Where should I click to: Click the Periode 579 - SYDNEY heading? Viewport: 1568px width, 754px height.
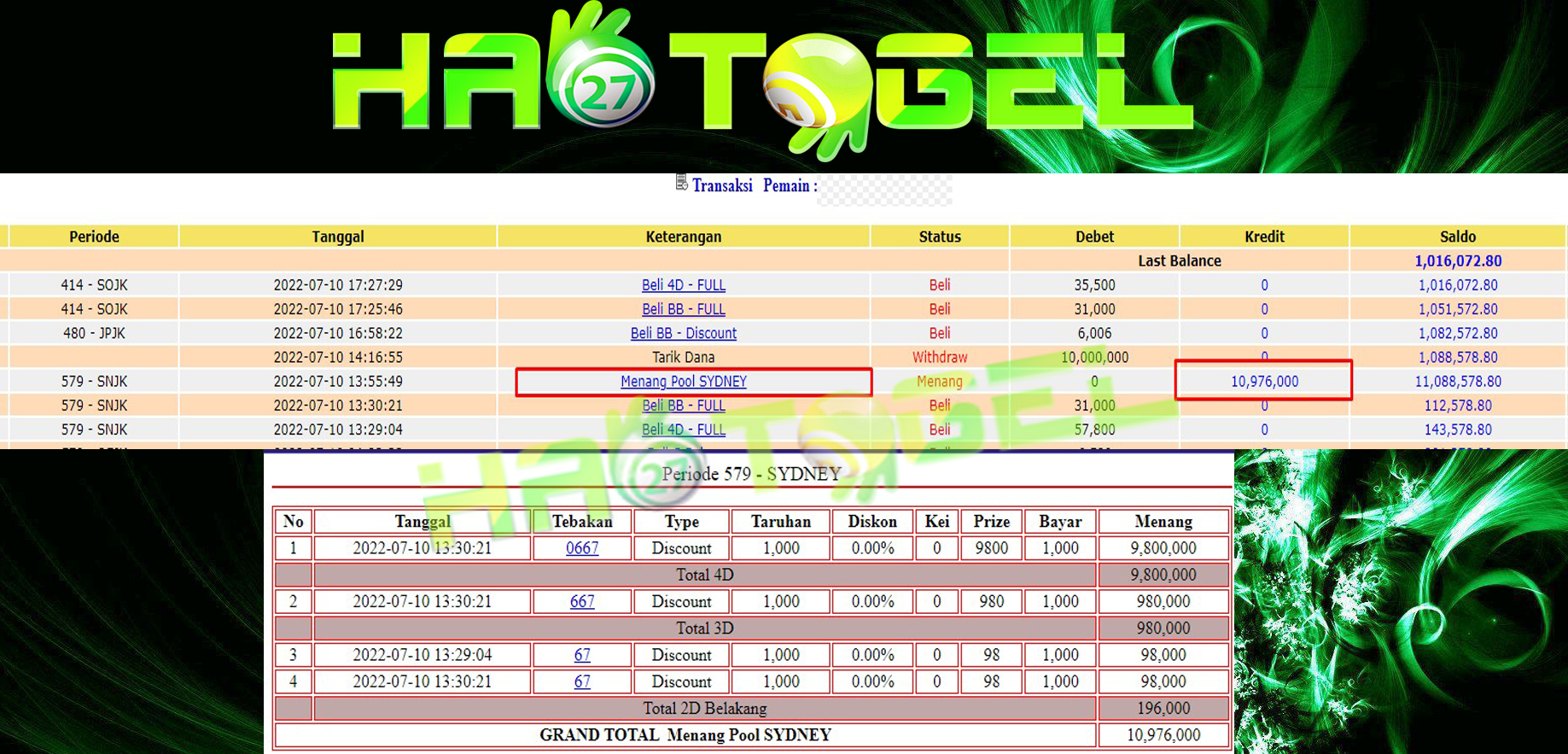click(752, 474)
